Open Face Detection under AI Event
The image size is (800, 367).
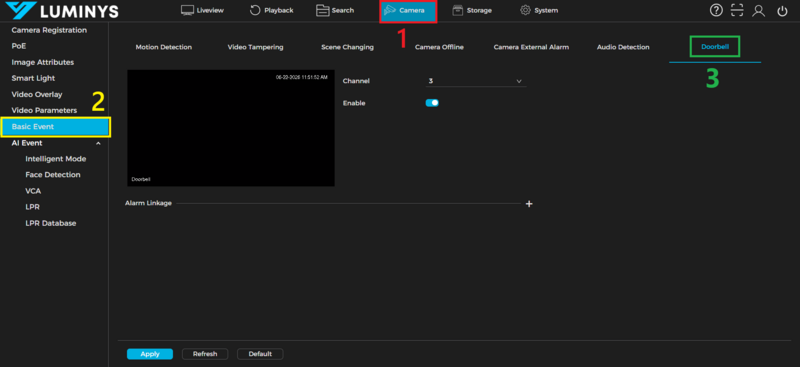pyautogui.click(x=53, y=175)
